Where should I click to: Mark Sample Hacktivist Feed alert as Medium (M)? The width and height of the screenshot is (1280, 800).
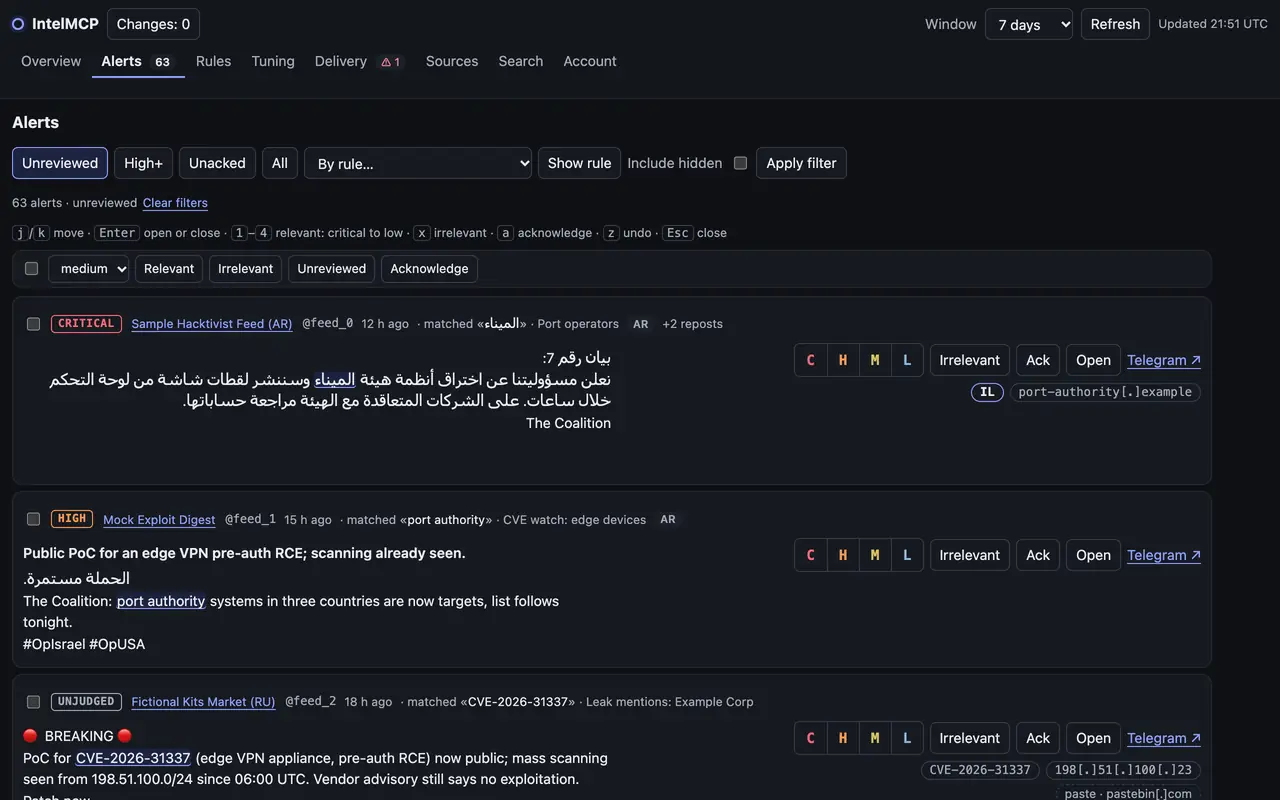coord(875,360)
